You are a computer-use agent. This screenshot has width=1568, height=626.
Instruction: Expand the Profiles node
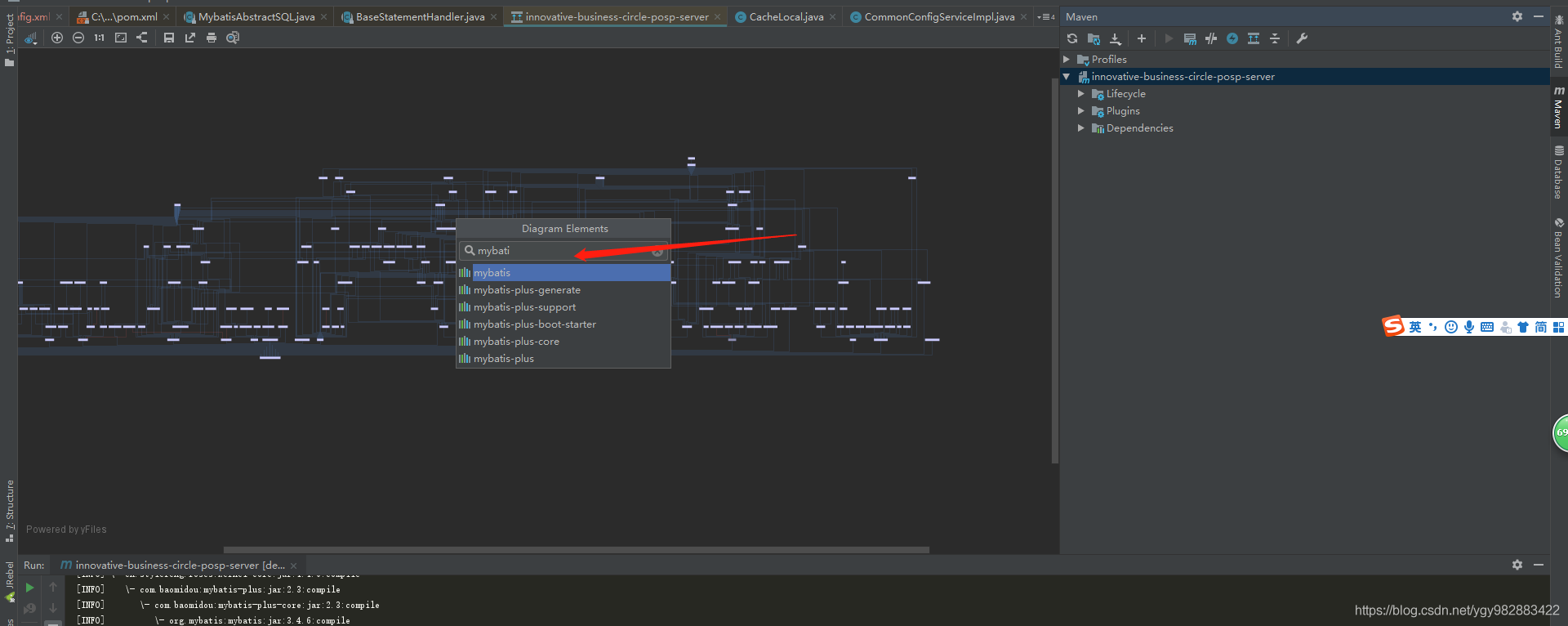coord(1067,60)
